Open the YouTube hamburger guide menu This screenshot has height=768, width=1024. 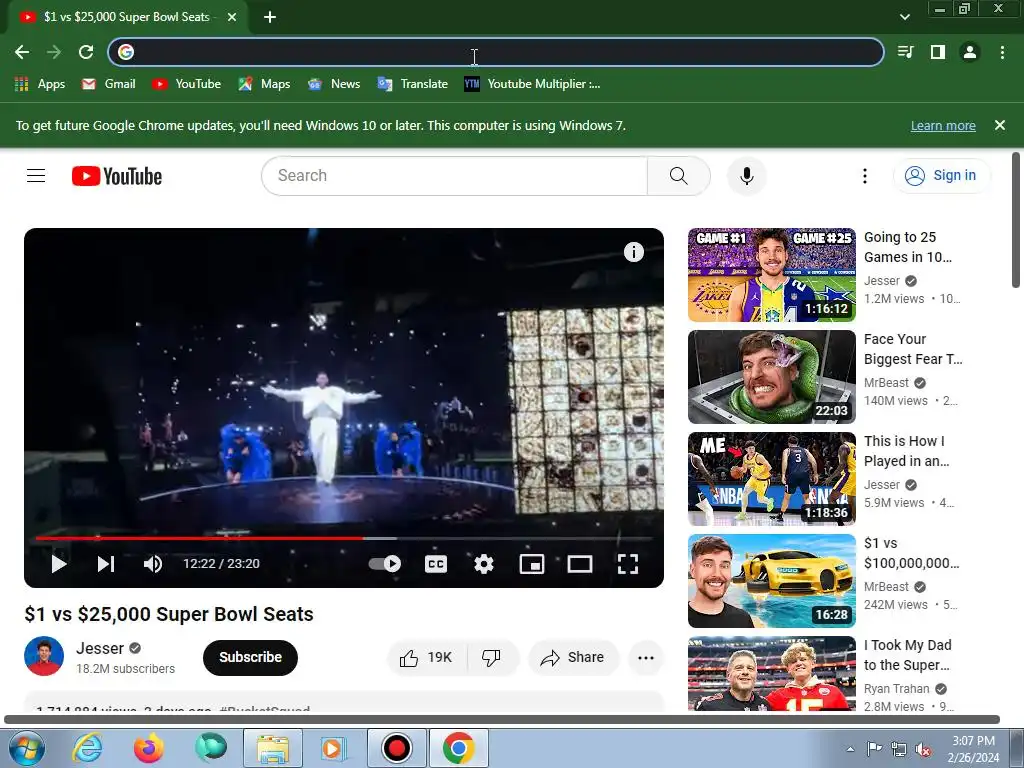[36, 176]
